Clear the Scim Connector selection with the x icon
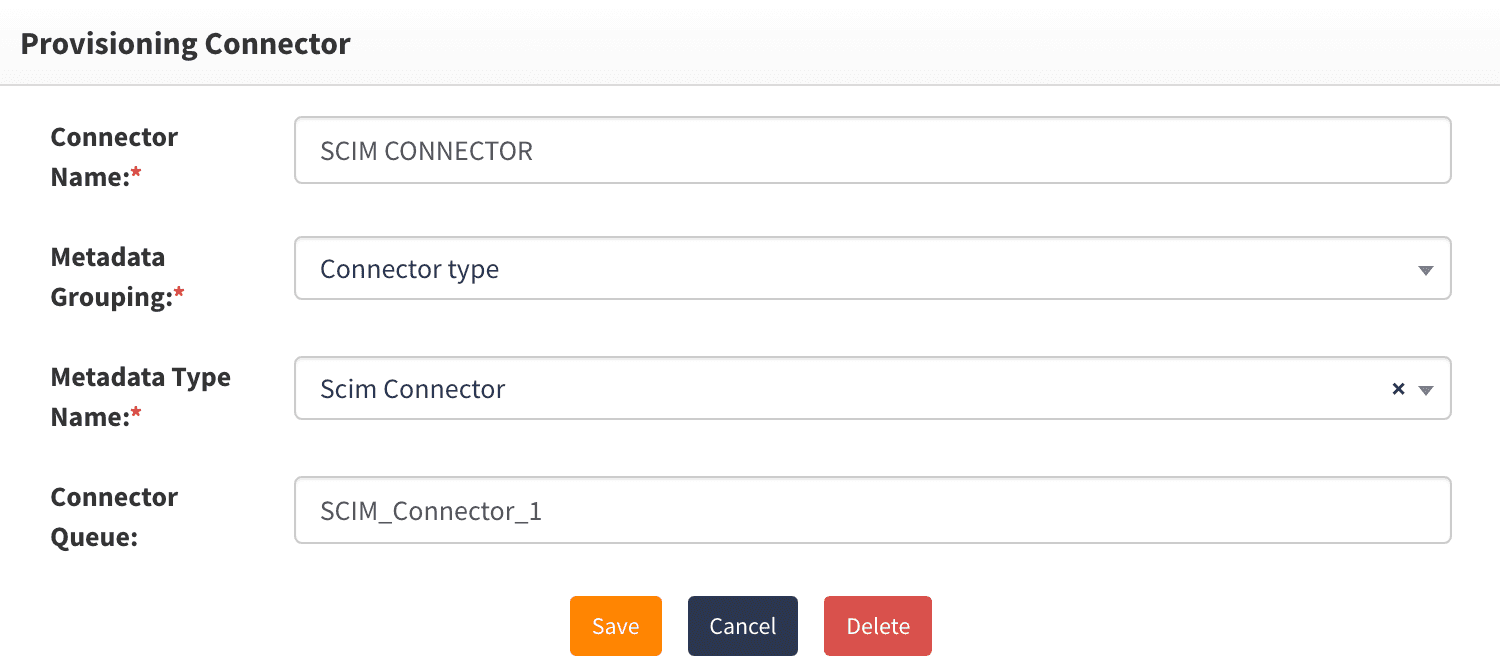This screenshot has width=1500, height=672. 1398,389
